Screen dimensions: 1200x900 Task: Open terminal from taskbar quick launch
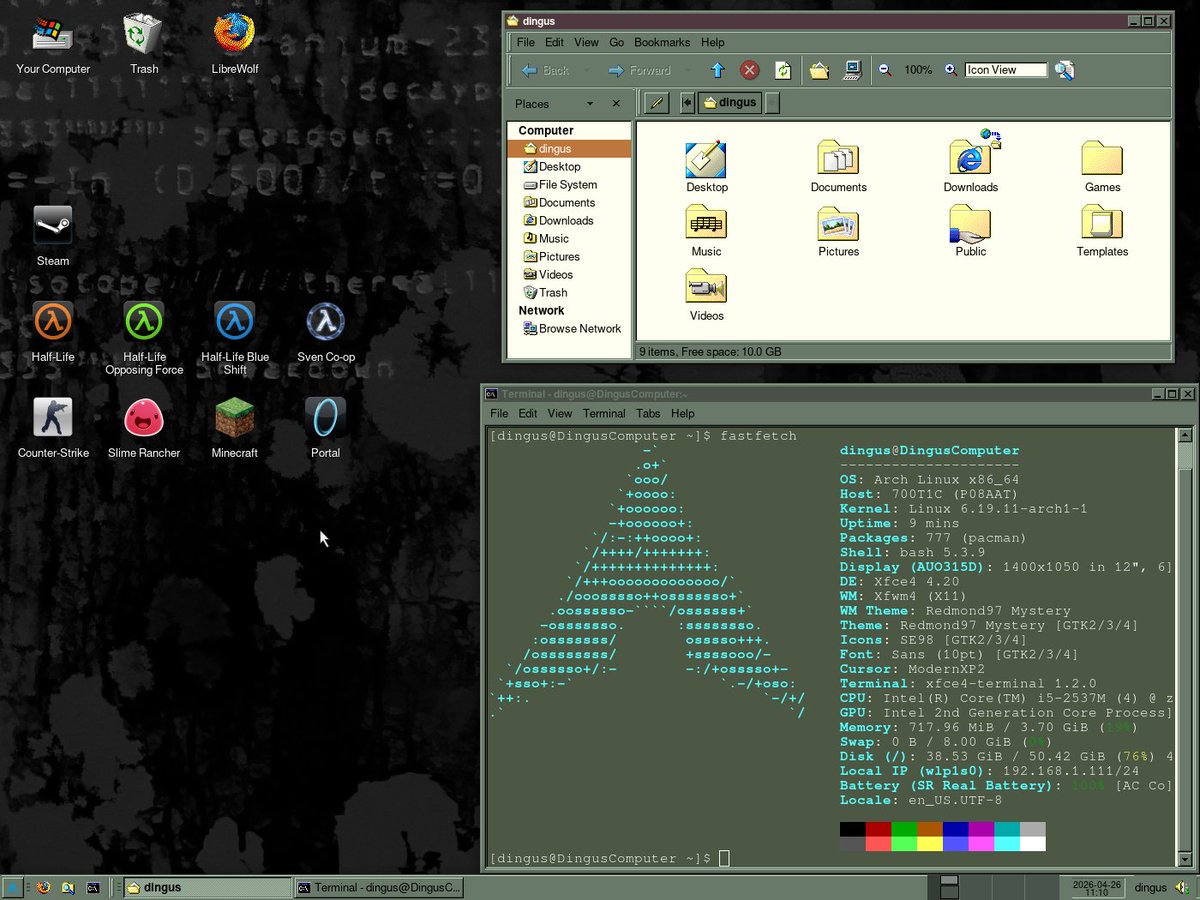pyautogui.click(x=93, y=887)
